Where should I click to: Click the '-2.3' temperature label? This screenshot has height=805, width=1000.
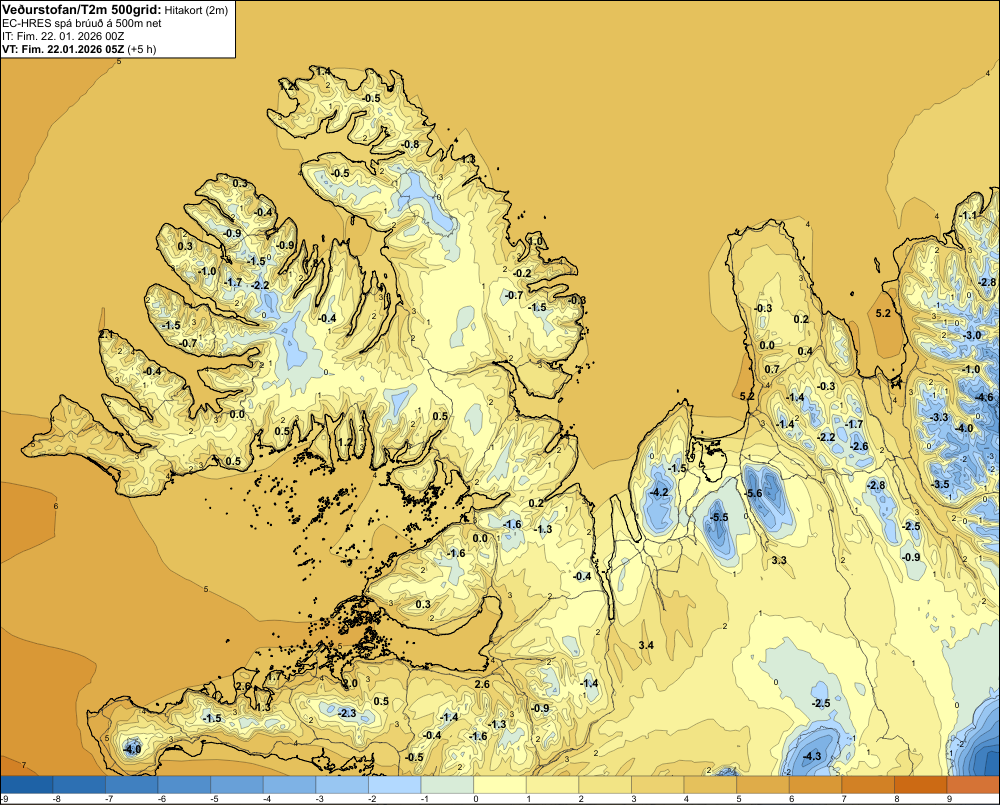click(348, 713)
